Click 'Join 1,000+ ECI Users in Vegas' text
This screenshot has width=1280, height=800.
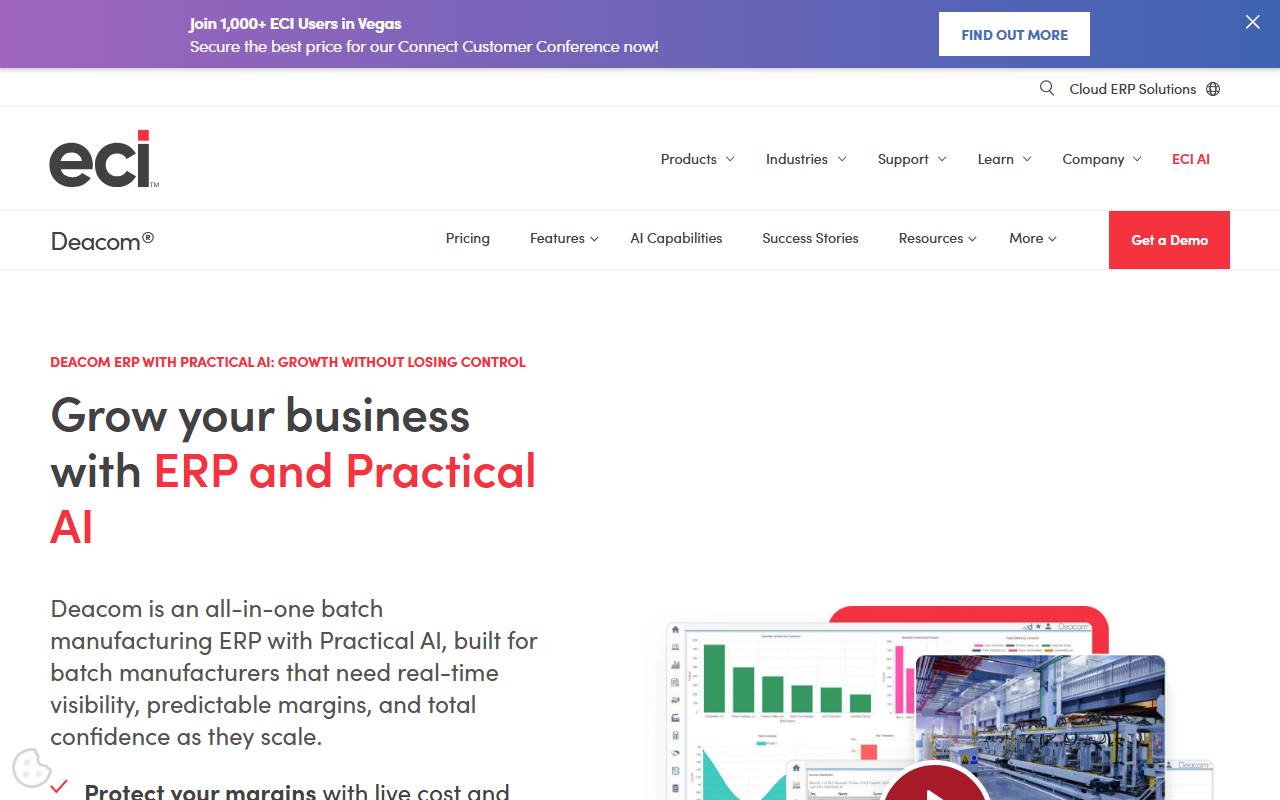coord(295,23)
